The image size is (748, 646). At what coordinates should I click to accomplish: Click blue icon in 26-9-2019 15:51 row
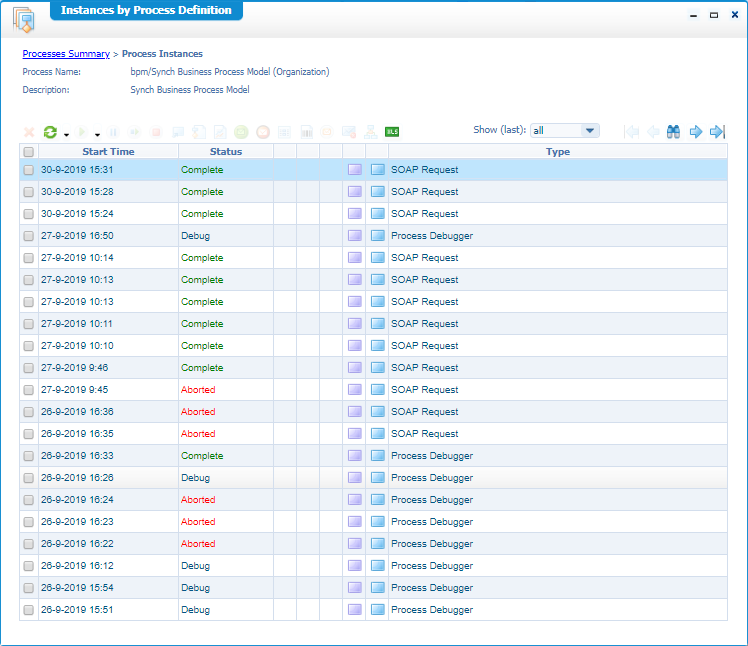point(377,609)
